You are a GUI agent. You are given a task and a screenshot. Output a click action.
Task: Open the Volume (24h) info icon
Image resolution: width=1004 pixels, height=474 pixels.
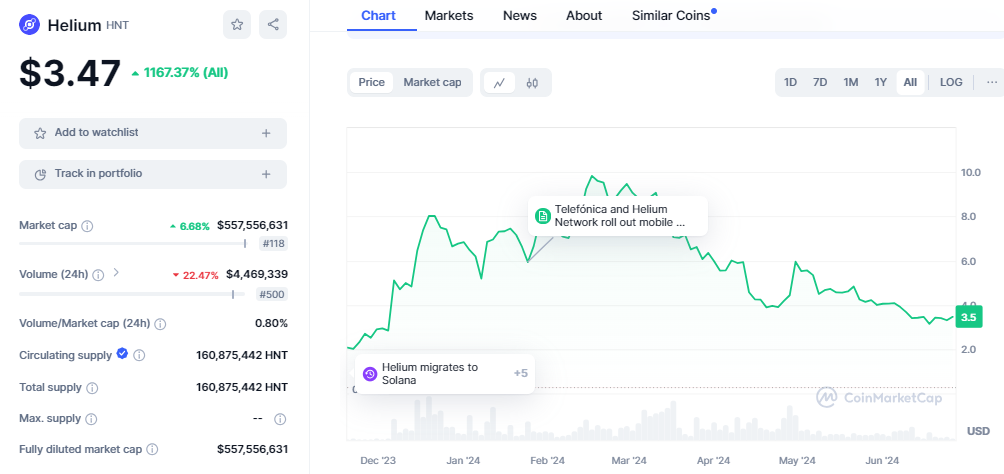[98, 275]
